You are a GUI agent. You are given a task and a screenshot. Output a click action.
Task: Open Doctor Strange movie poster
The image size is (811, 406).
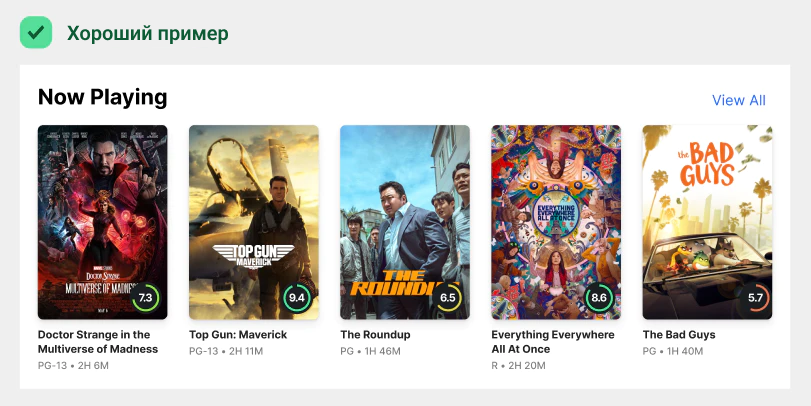pos(102,222)
